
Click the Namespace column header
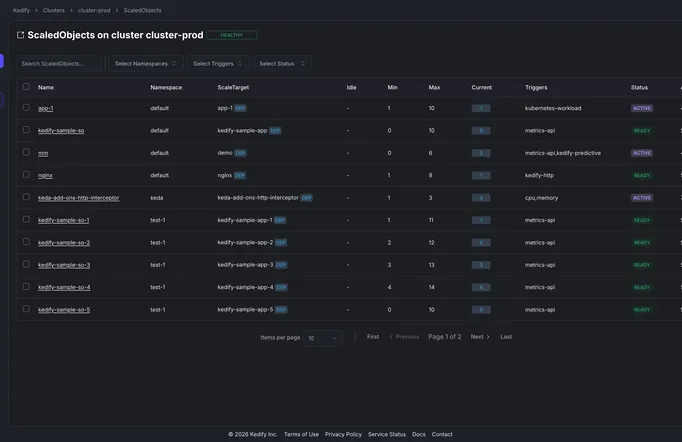(166, 87)
